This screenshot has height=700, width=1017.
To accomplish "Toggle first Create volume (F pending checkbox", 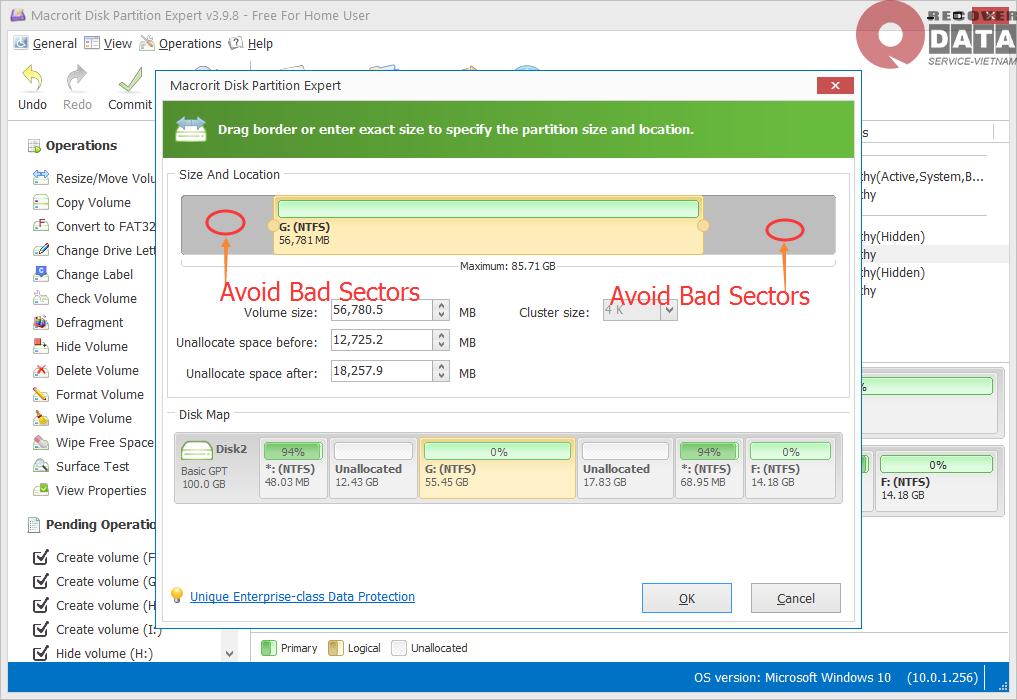I will tap(40, 557).
